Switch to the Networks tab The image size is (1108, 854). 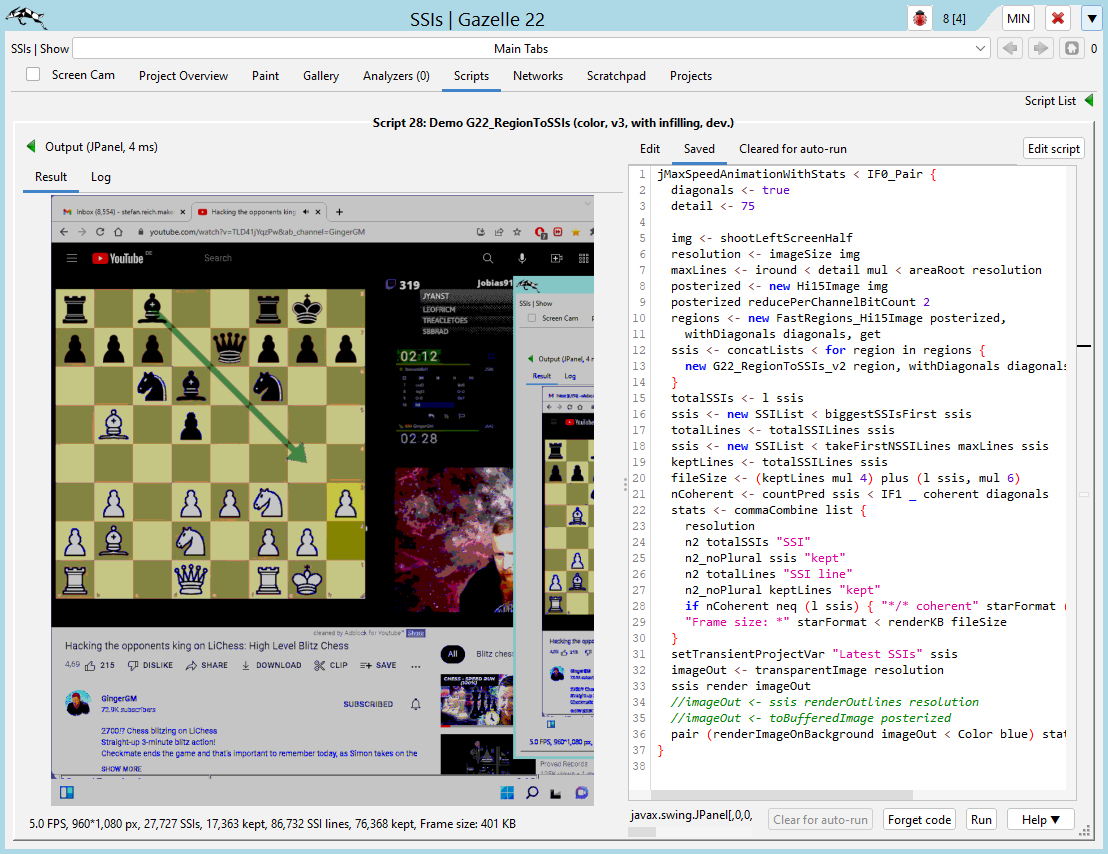(x=538, y=76)
